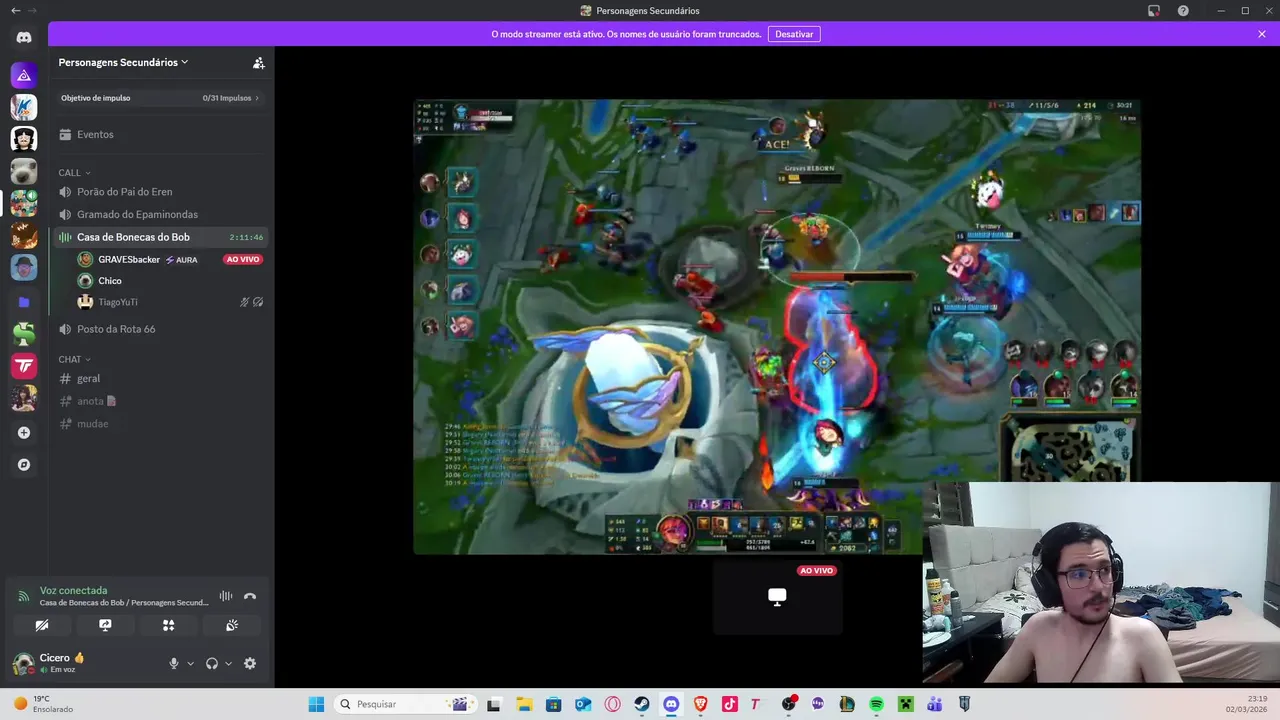Mute the microphone
The width and height of the screenshot is (1280, 720).
tap(173, 663)
